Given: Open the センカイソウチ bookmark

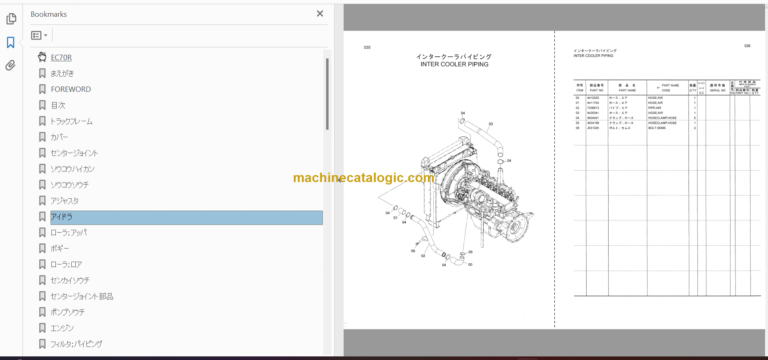Looking at the screenshot, I should pyautogui.click(x=70, y=280).
